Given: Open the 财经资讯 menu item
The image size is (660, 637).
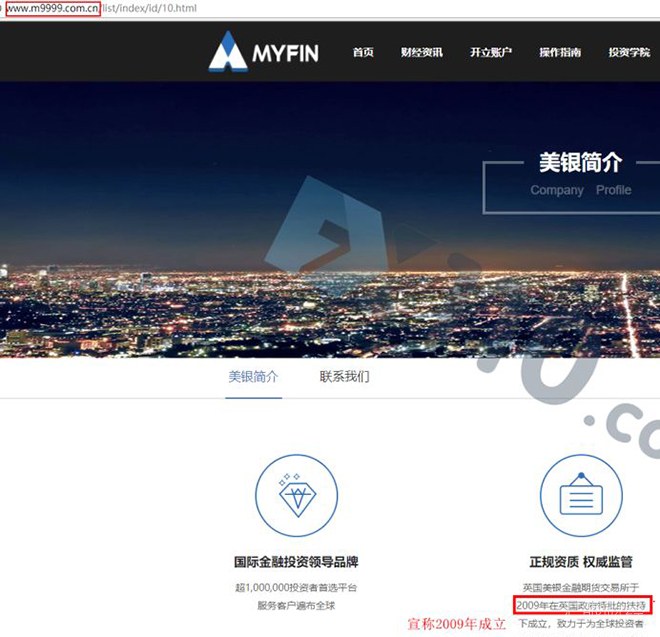Looking at the screenshot, I should point(421,52).
